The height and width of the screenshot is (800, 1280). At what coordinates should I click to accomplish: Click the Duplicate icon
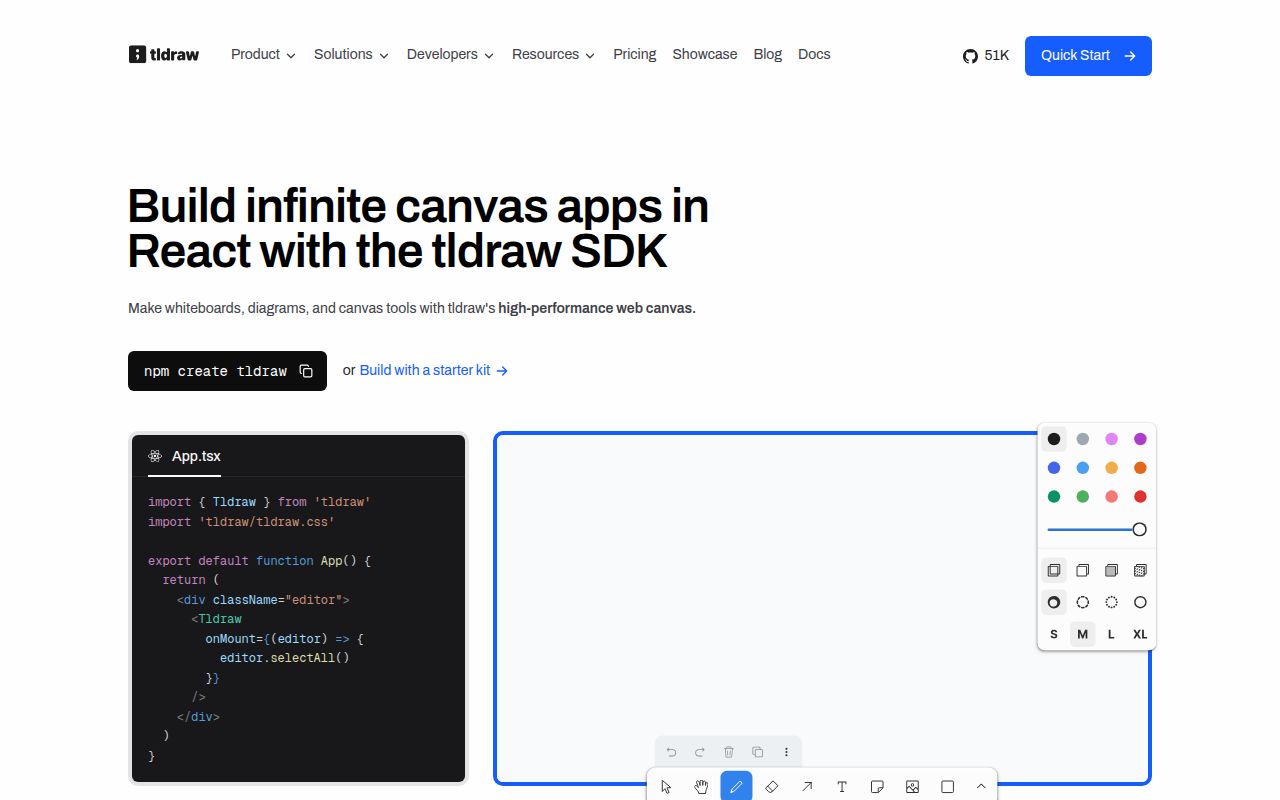point(758,752)
